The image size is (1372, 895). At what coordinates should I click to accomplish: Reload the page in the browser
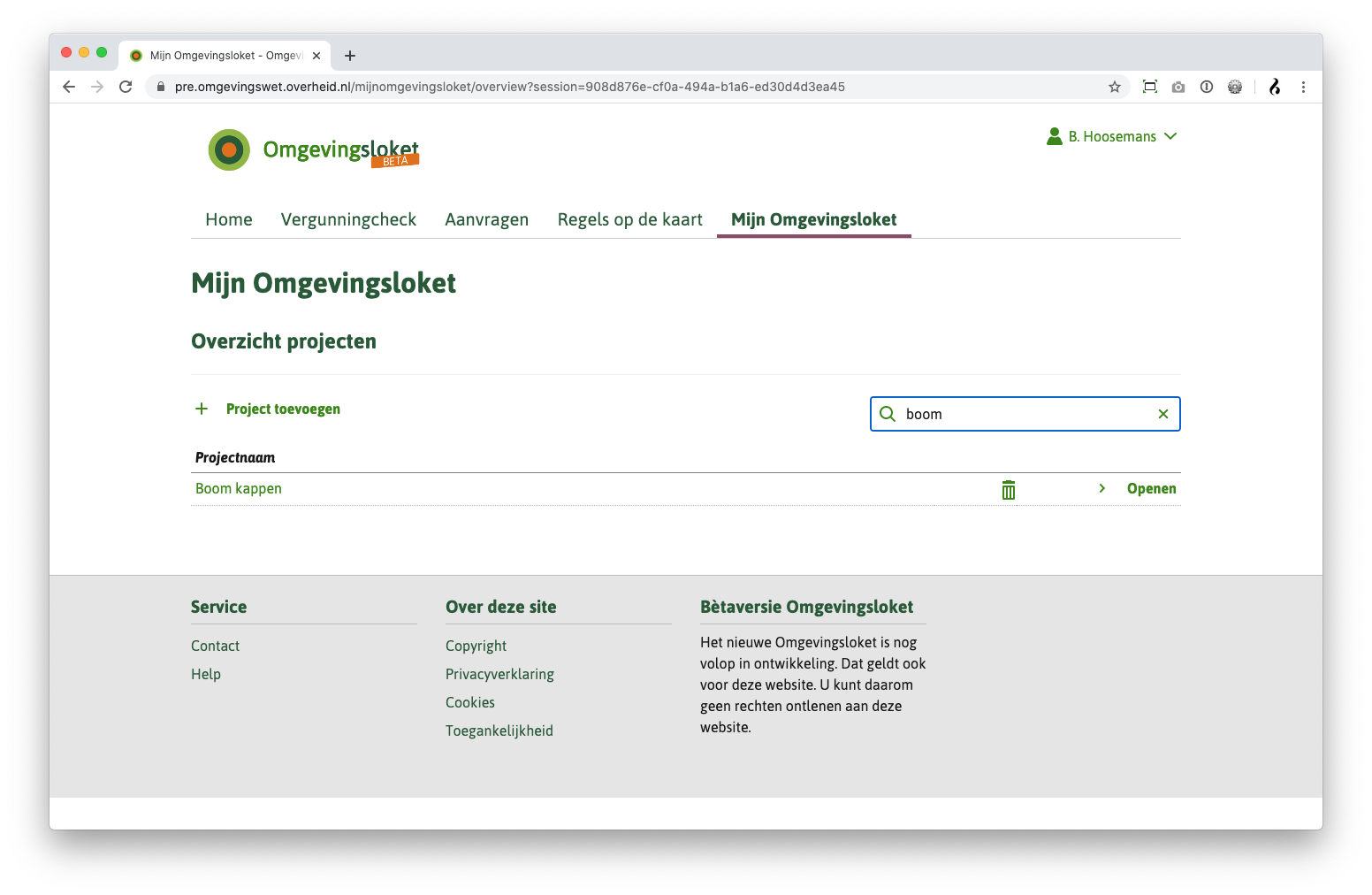click(x=126, y=87)
